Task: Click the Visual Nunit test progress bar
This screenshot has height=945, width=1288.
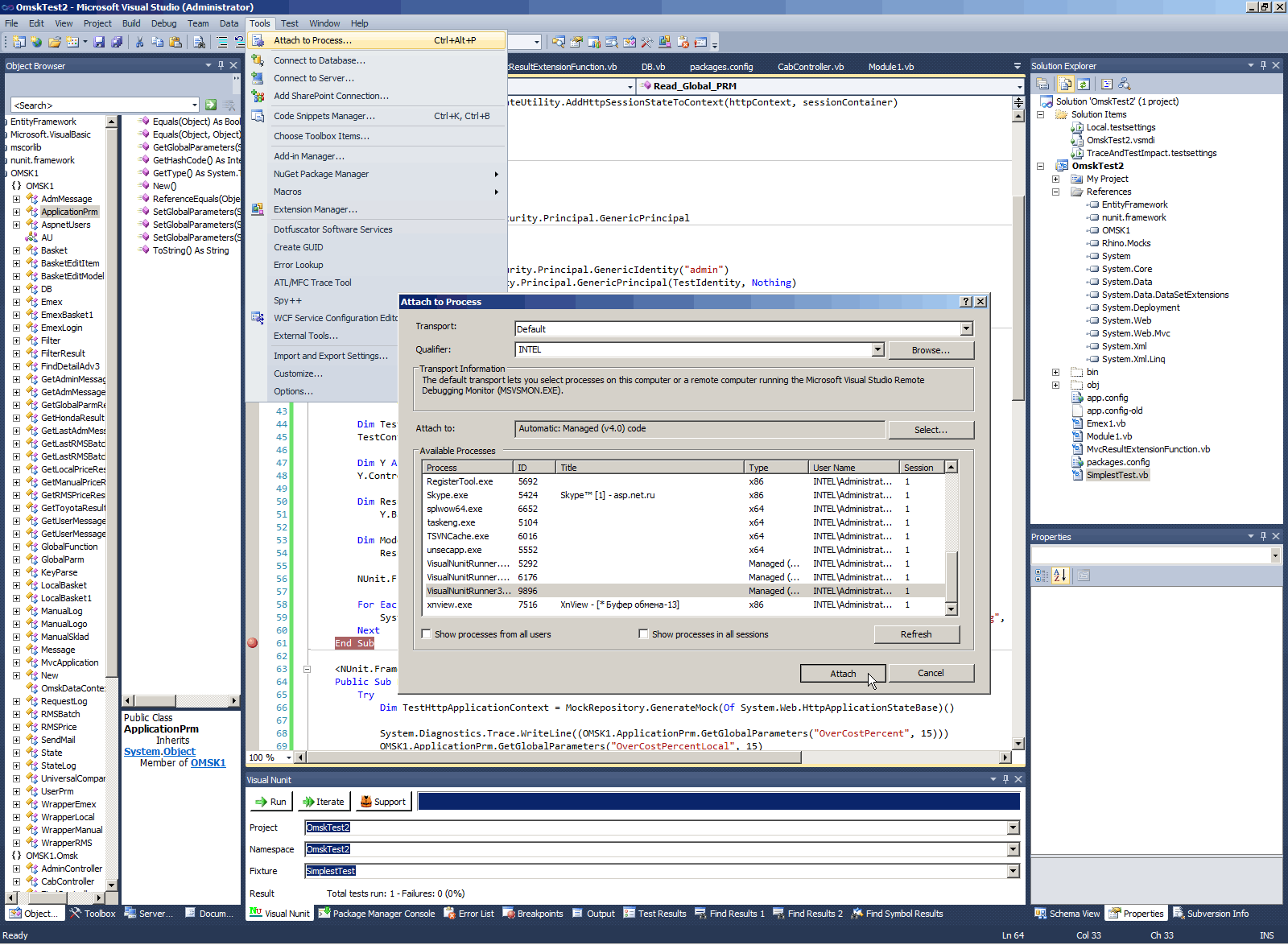Action: click(719, 801)
